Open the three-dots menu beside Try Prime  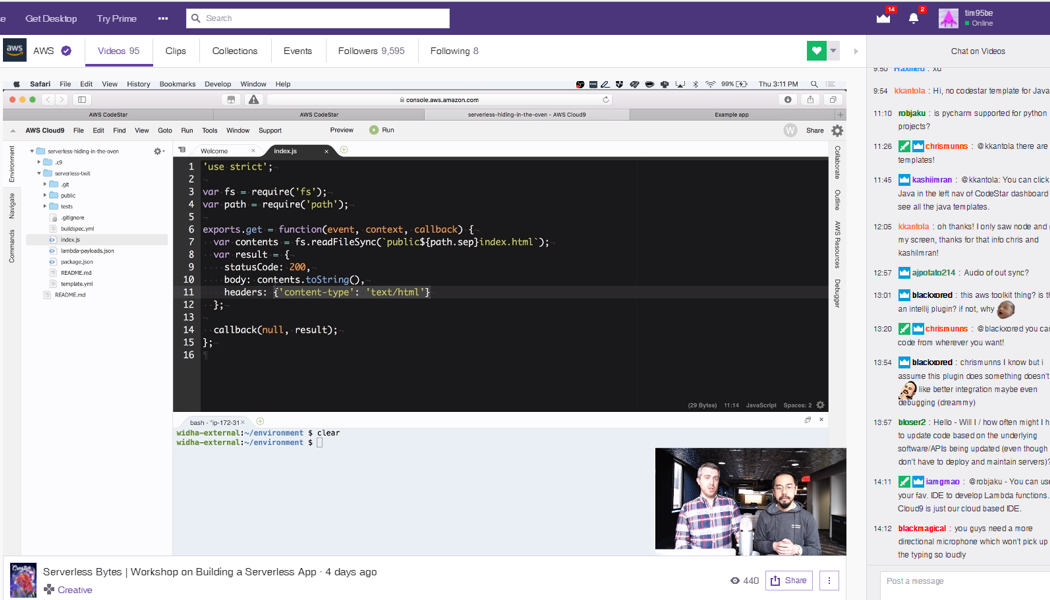pos(163,19)
